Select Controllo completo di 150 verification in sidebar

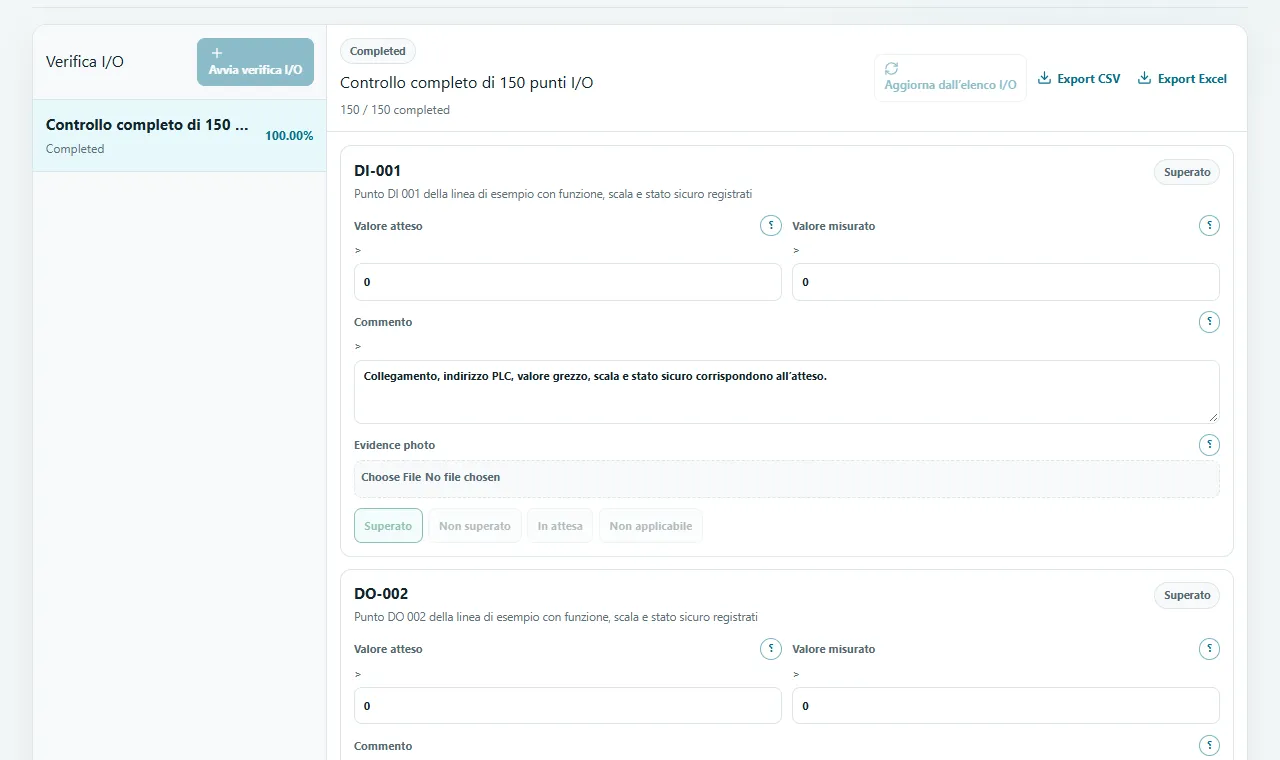180,136
